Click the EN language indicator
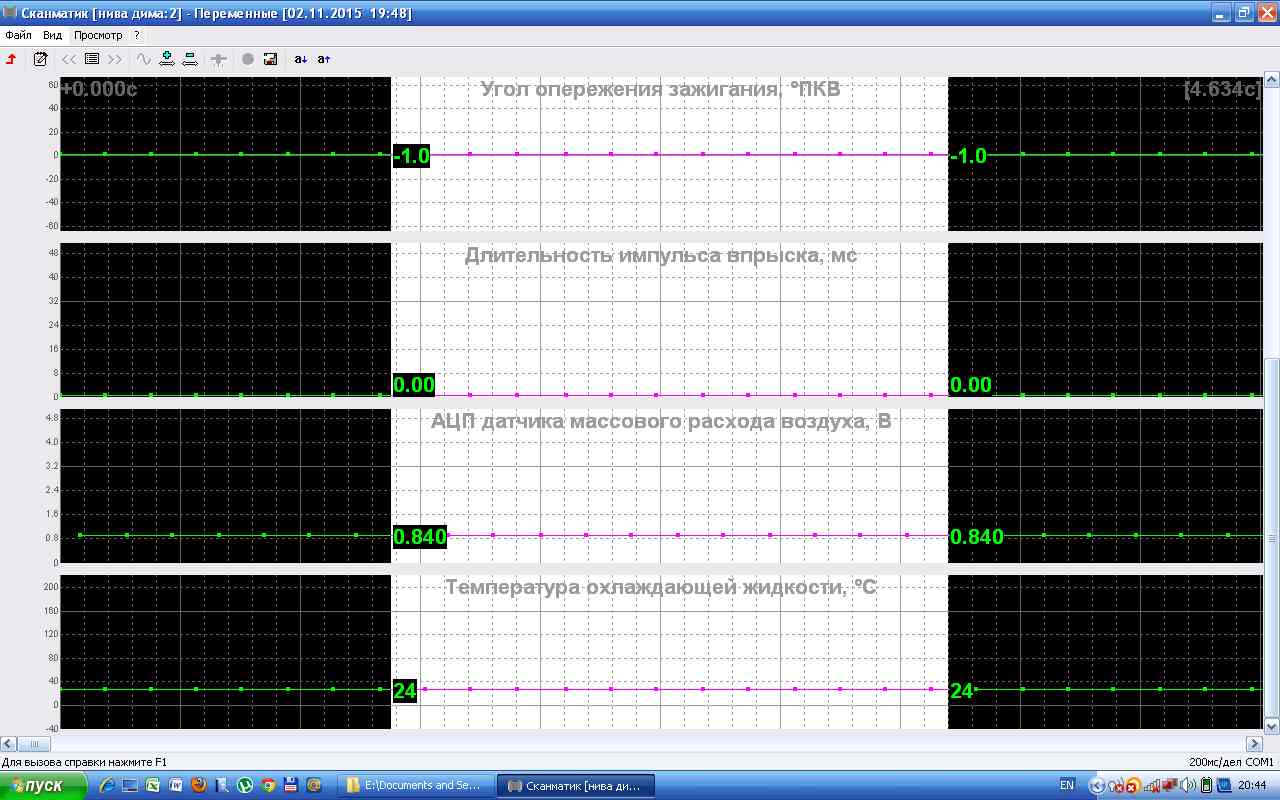The width and height of the screenshot is (1280, 800). pos(1067,785)
